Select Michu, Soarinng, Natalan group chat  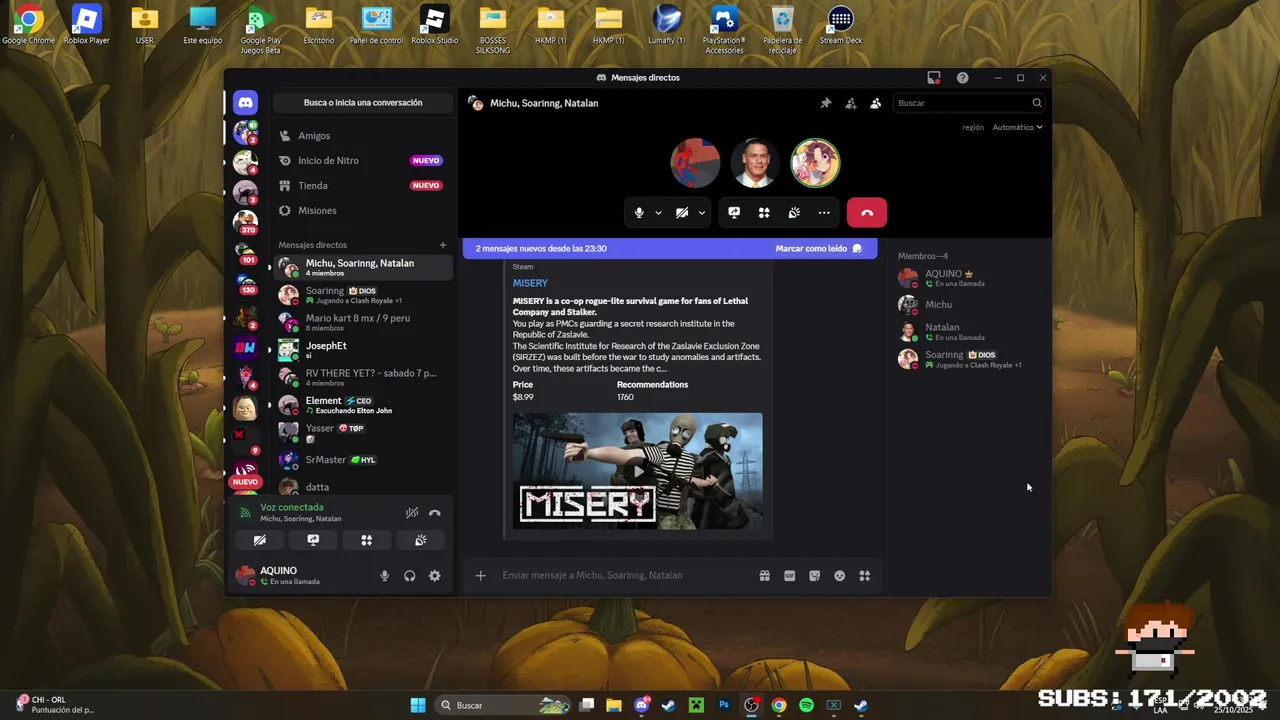click(362, 267)
